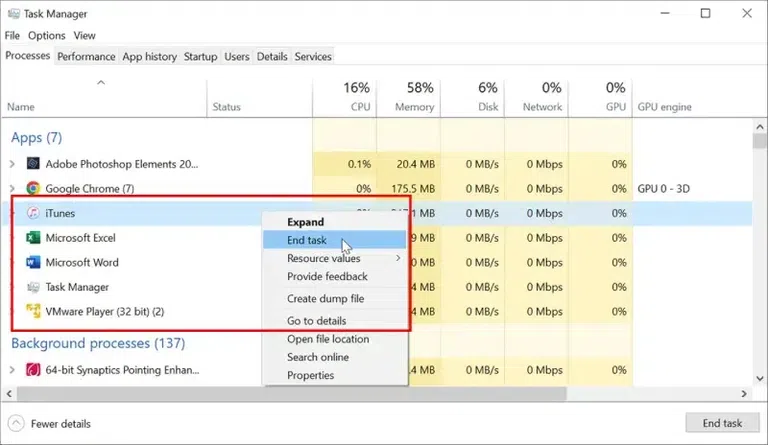Collapse view using Fewer details arrow
The image size is (768, 445).
pyautogui.click(x=16, y=423)
